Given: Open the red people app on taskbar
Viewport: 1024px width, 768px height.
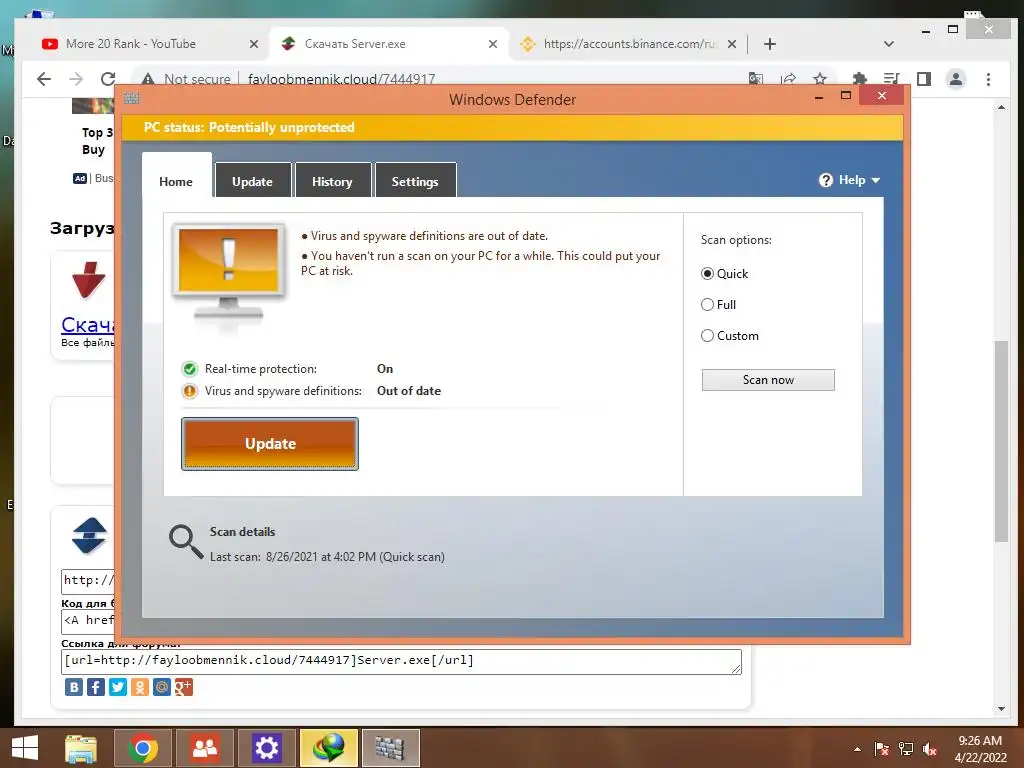Looking at the screenshot, I should (205, 748).
